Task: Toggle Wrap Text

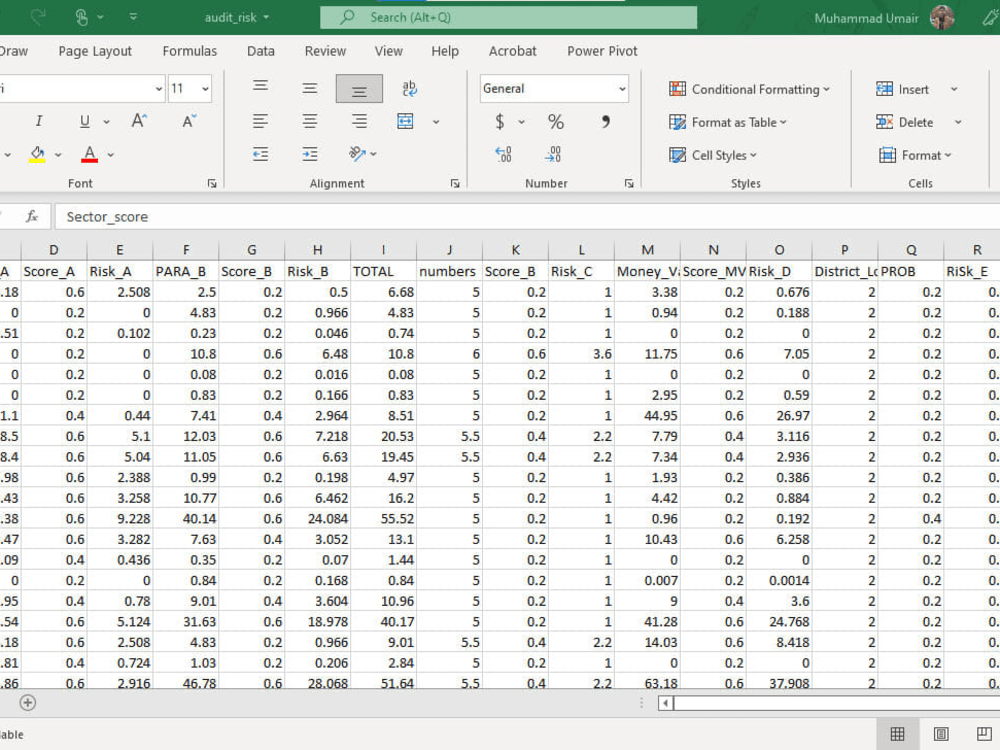Action: (409, 89)
